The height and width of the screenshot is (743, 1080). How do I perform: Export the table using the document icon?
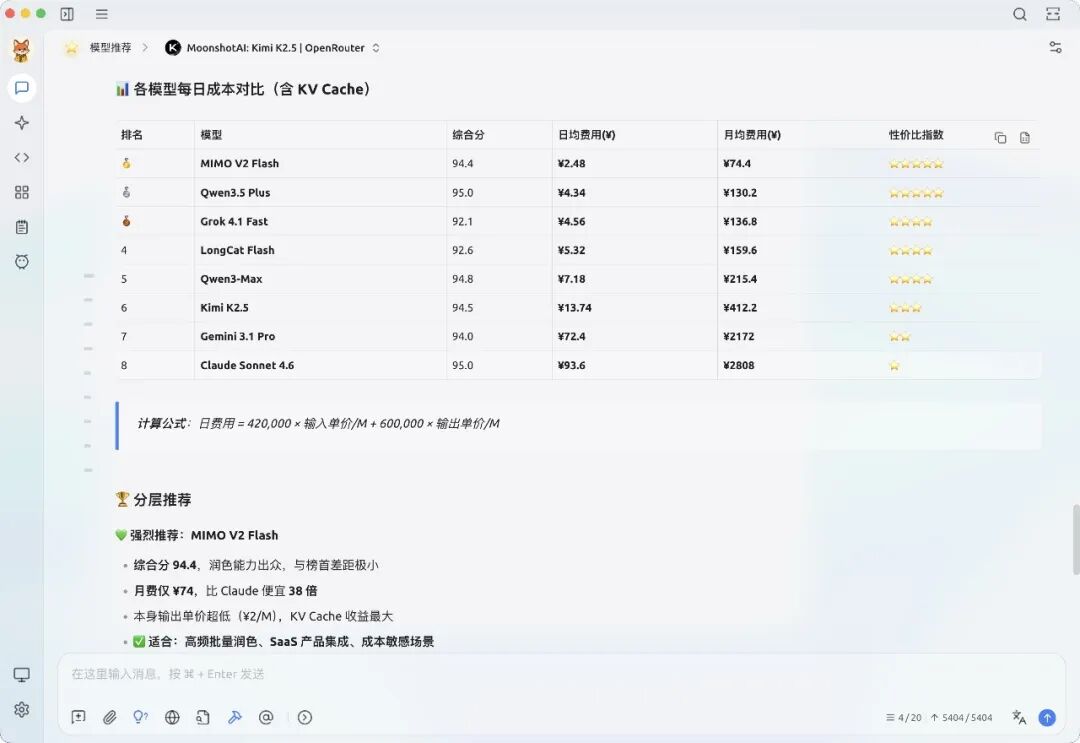point(1024,138)
